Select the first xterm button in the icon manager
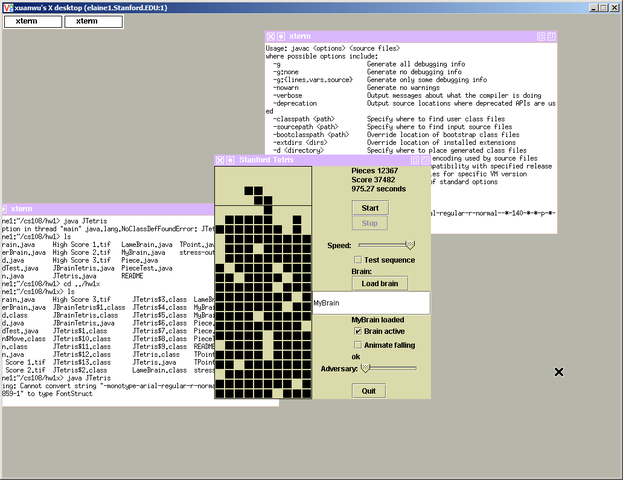Screen dimensions: 623x480 (33, 21)
